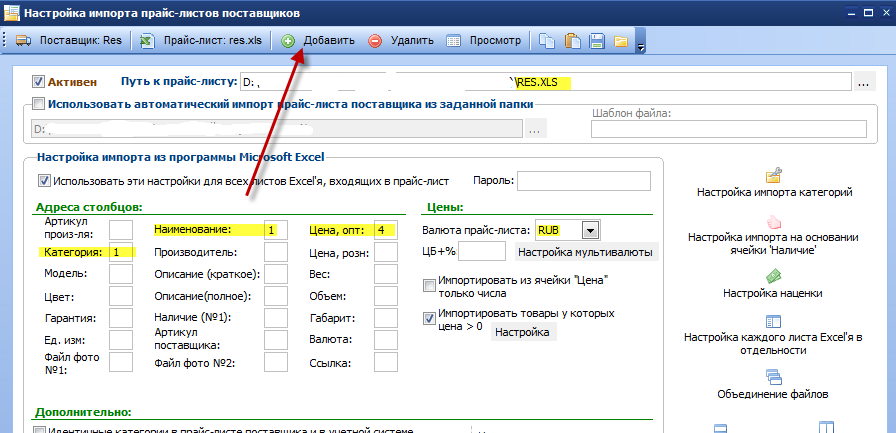This screenshot has width=896, height=433.
Task: Click Настройка наценки label
Action: (x=773, y=293)
